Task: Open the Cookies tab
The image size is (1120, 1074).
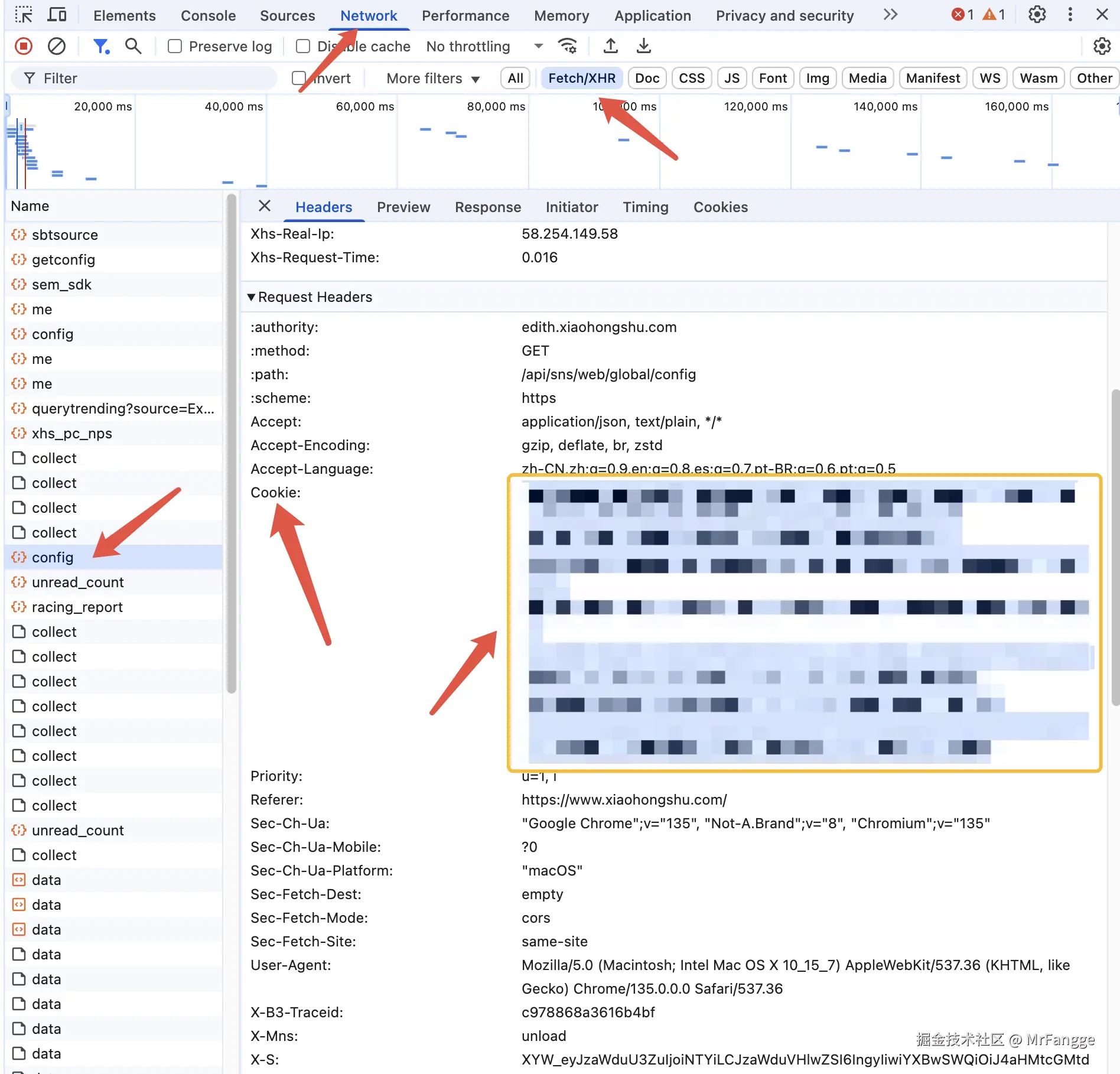Action: point(721,207)
